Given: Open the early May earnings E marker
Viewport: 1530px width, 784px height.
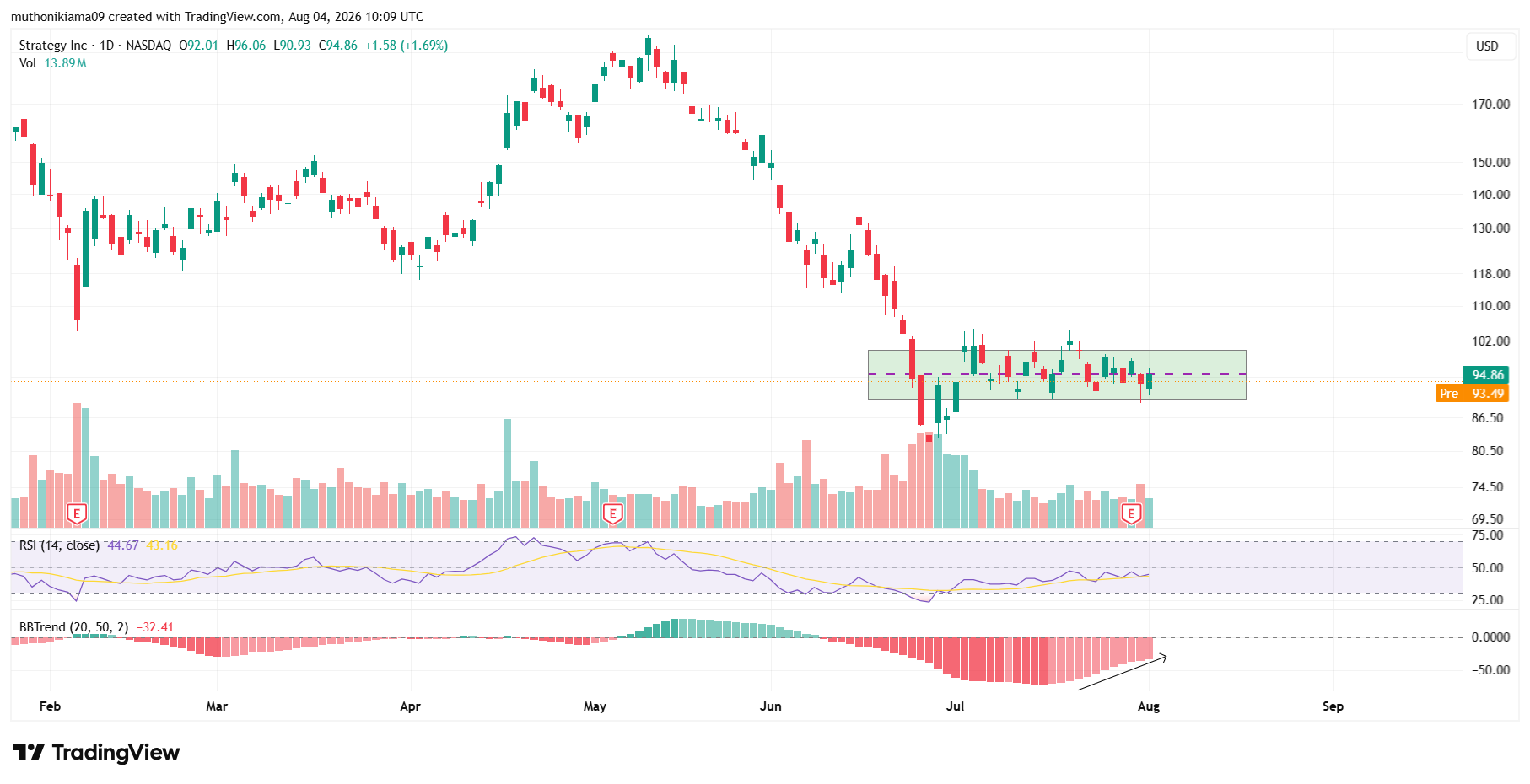Looking at the screenshot, I should (613, 513).
